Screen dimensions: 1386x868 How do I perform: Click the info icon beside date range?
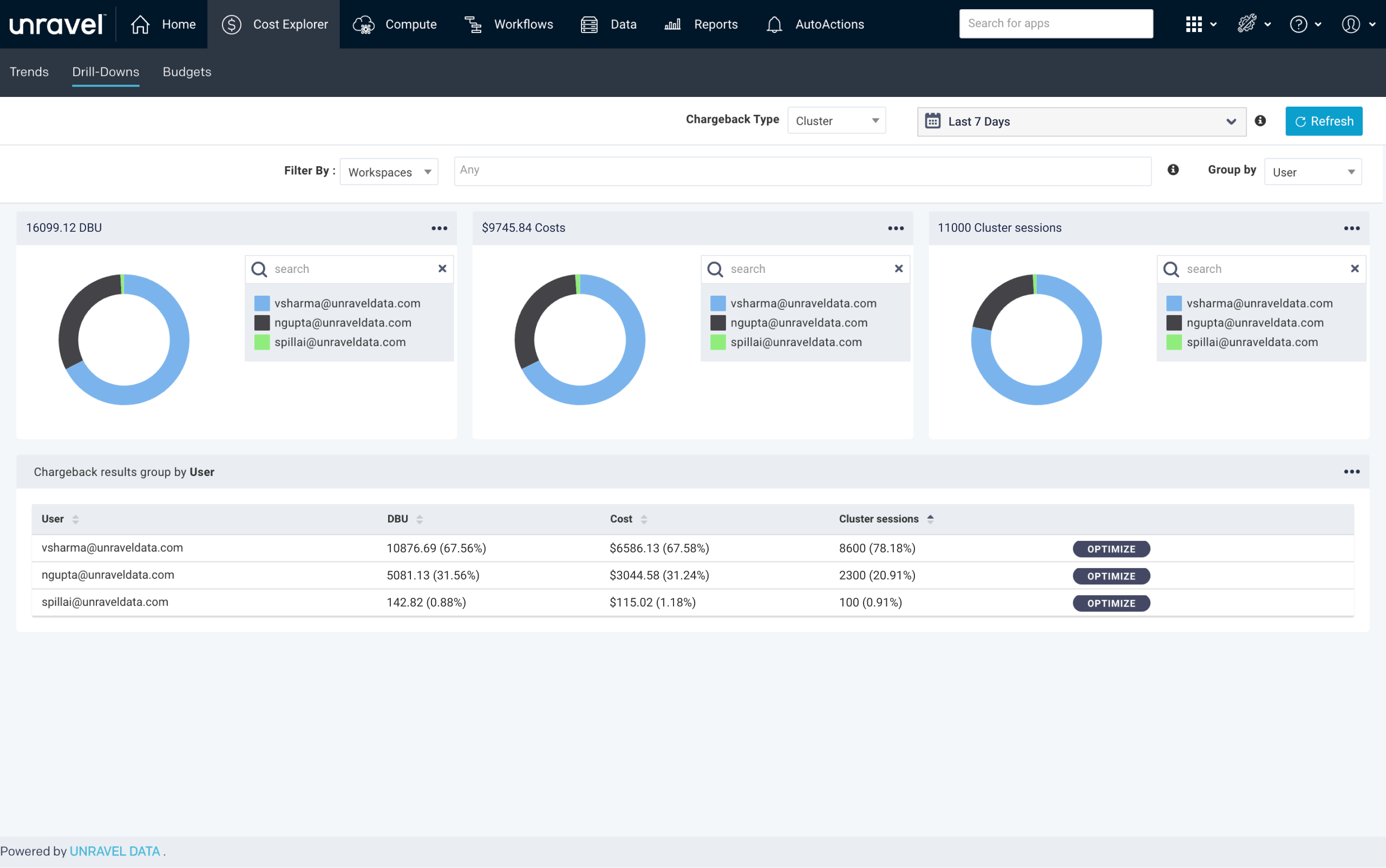point(1260,121)
